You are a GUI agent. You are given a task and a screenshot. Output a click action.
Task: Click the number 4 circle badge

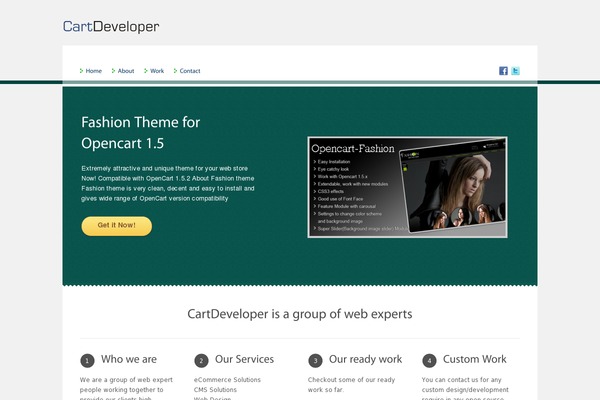tap(429, 361)
